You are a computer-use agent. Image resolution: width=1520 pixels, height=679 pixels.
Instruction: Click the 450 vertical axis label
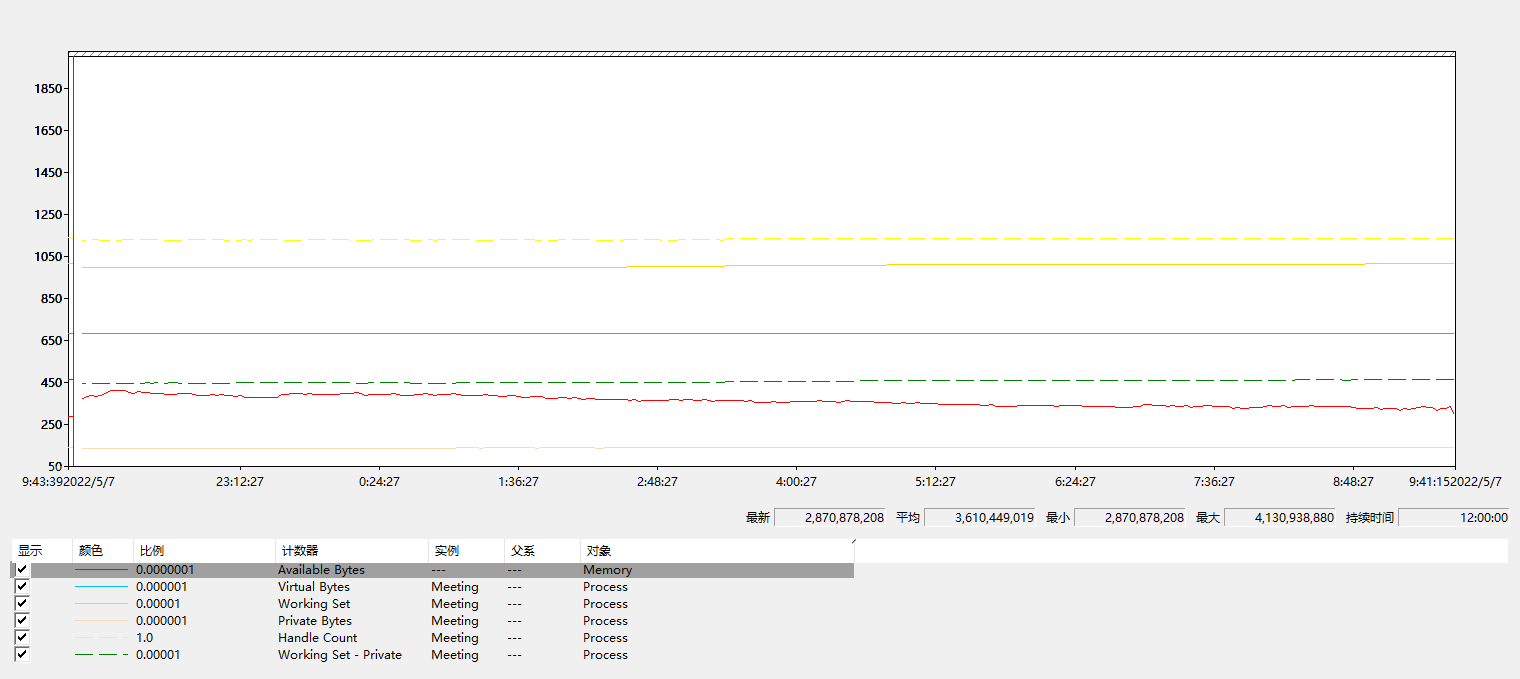pyautogui.click(x=51, y=383)
